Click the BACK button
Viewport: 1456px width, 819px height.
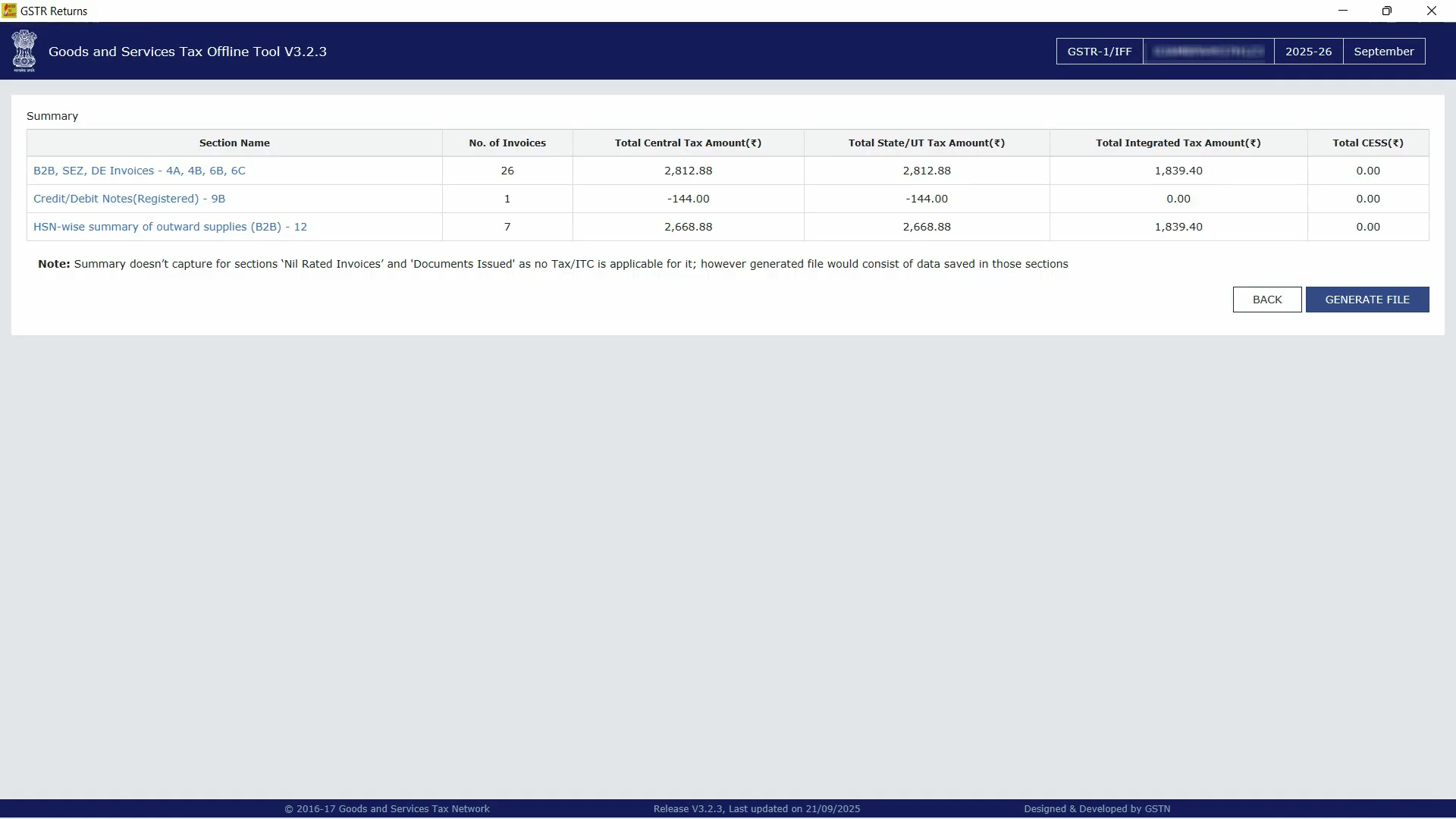pyautogui.click(x=1266, y=300)
